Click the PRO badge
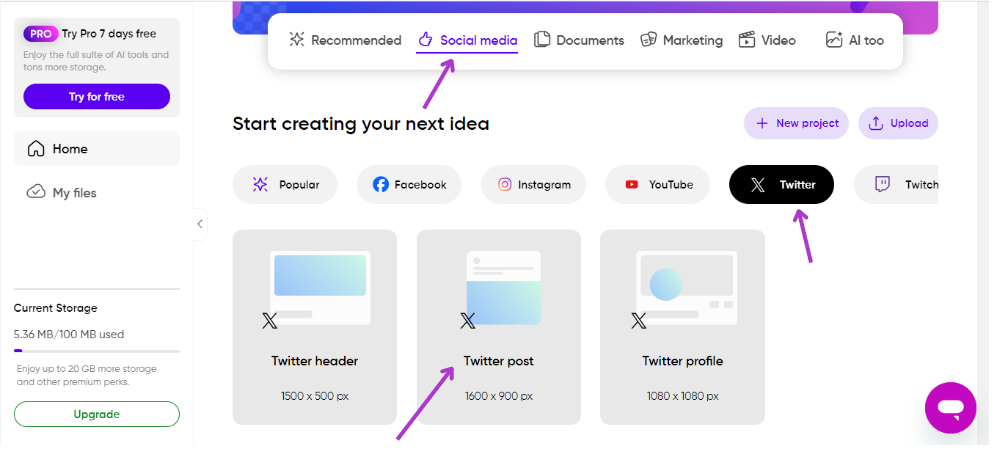The height and width of the screenshot is (450, 1000). [x=41, y=34]
